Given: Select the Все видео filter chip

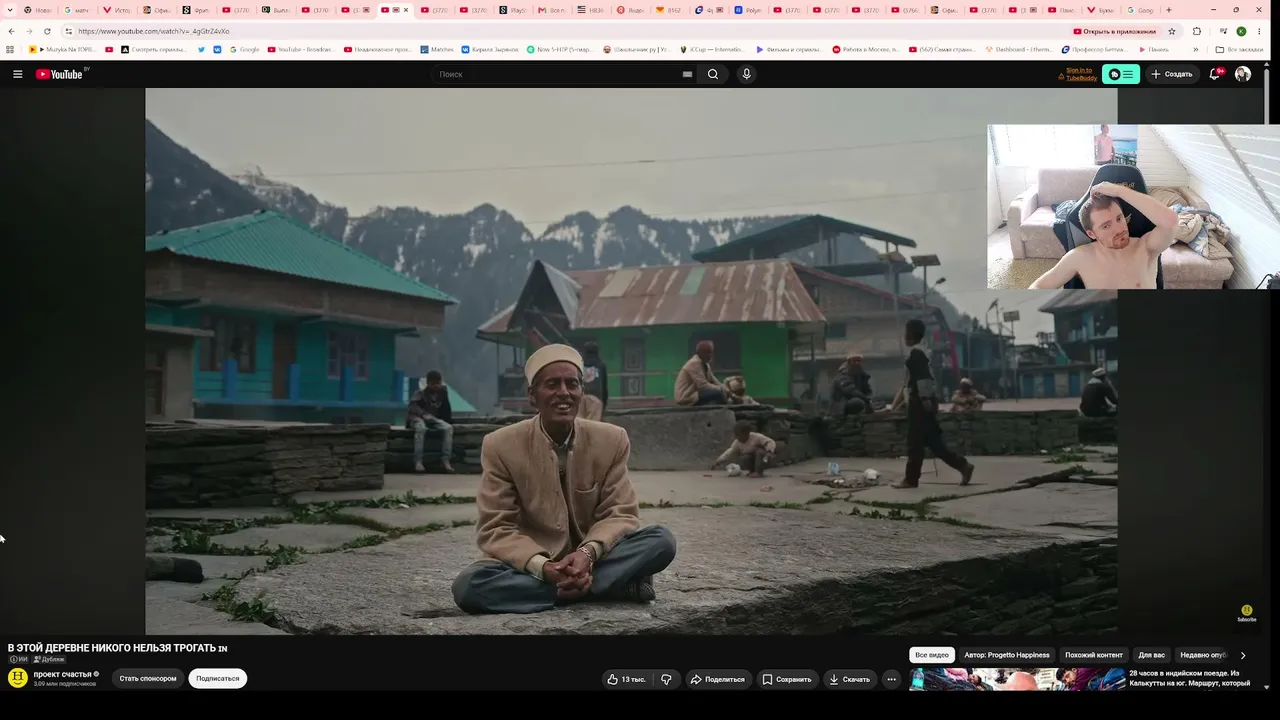Looking at the screenshot, I should 932,655.
